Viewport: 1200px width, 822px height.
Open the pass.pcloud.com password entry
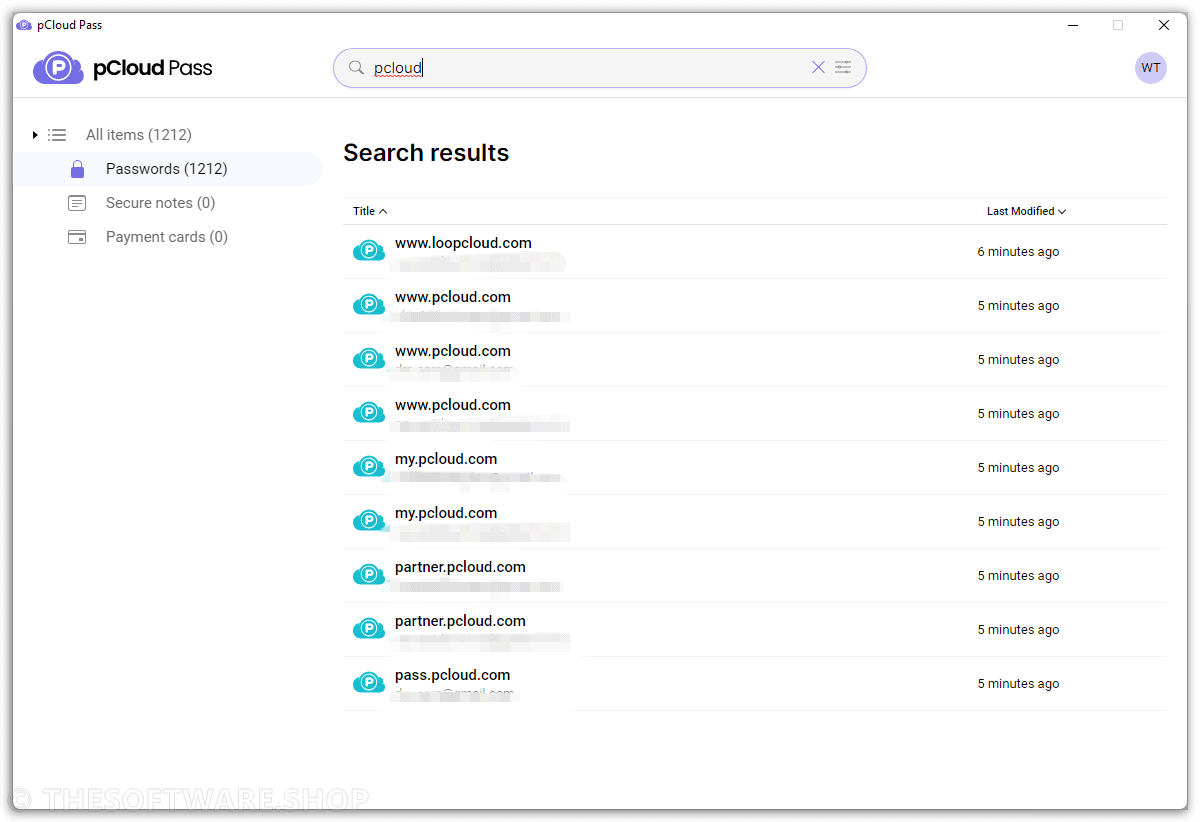755,684
